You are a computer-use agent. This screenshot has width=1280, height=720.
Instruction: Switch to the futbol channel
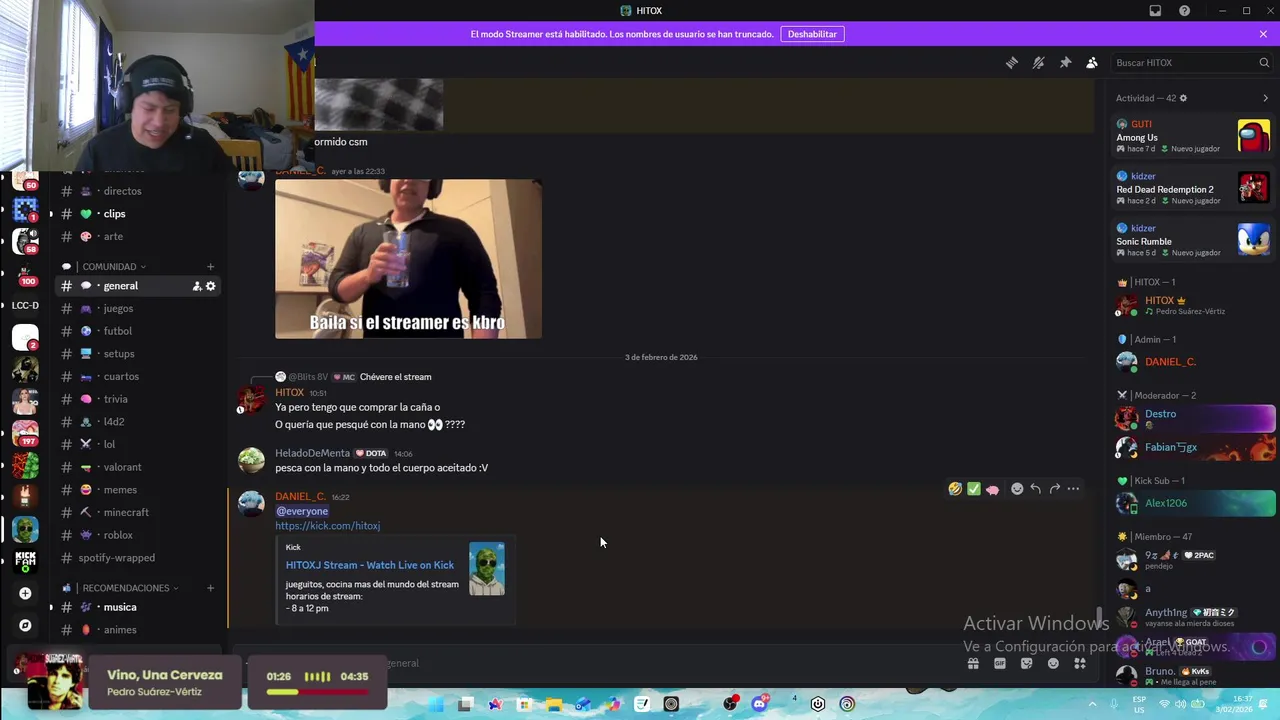138,331
